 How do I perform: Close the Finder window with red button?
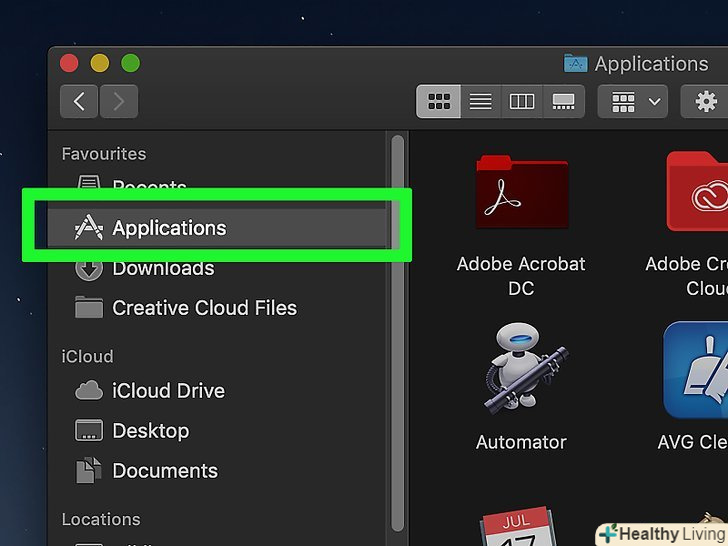pos(69,63)
